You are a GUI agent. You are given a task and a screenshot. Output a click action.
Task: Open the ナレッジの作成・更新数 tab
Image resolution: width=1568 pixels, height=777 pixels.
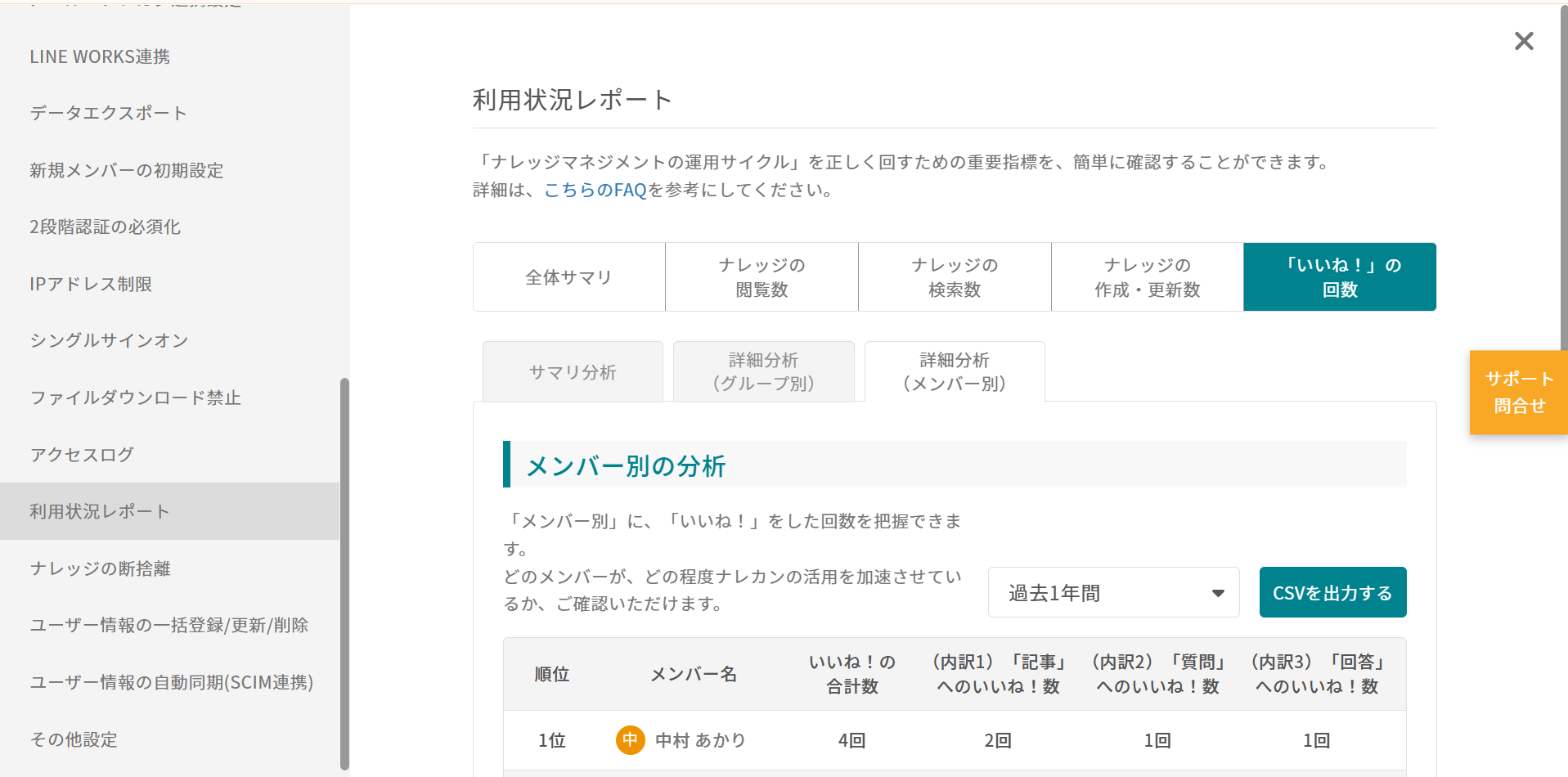point(1147,277)
